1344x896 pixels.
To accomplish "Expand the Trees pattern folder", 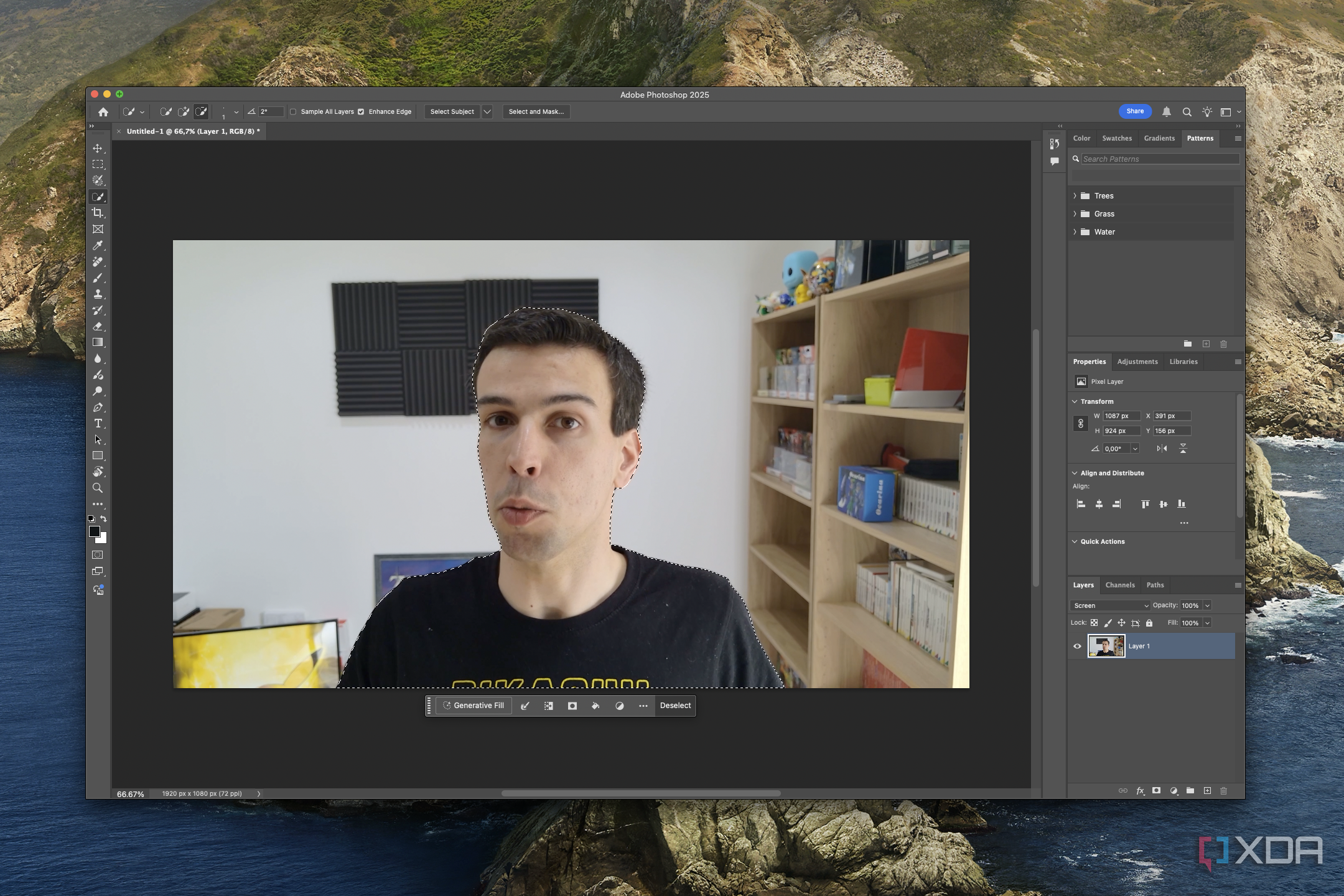I will (x=1075, y=196).
